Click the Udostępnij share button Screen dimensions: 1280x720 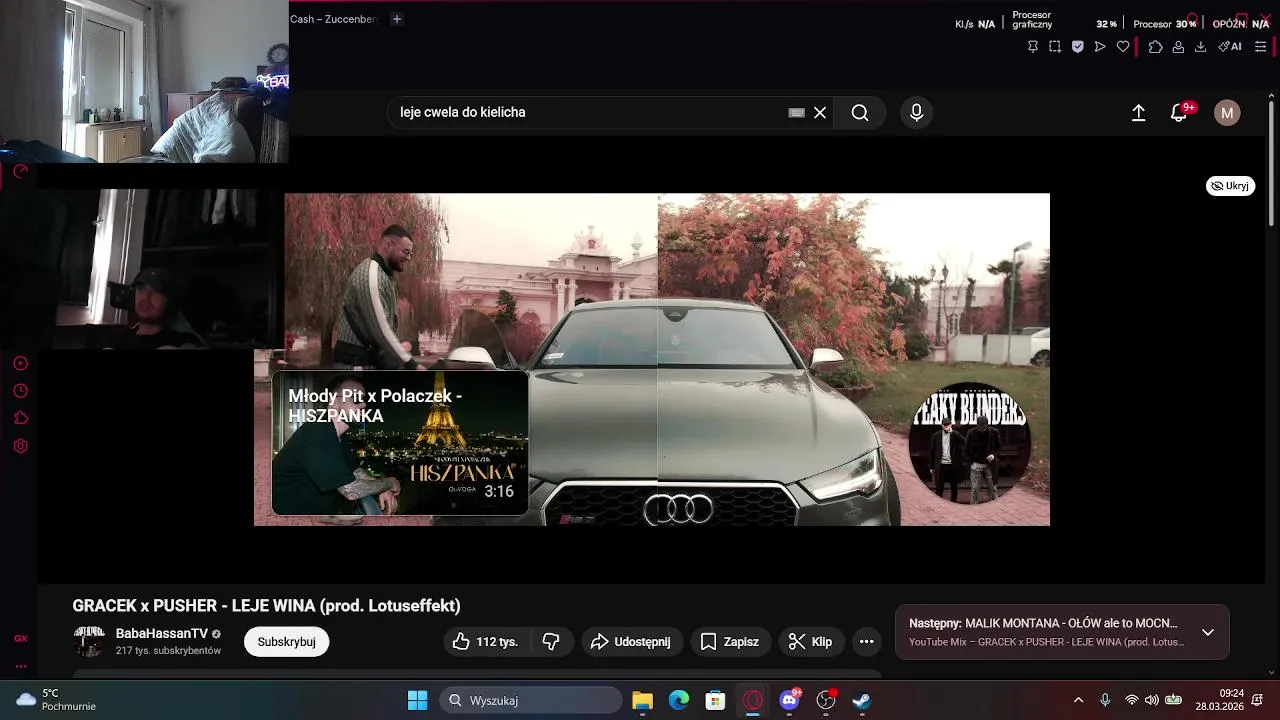pyautogui.click(x=630, y=642)
